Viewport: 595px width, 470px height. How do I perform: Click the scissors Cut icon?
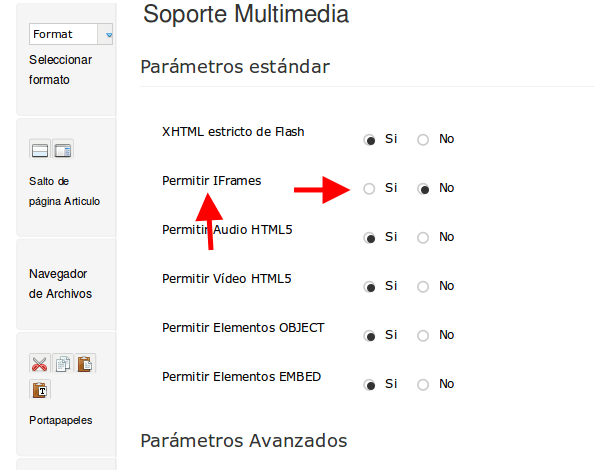point(39,363)
